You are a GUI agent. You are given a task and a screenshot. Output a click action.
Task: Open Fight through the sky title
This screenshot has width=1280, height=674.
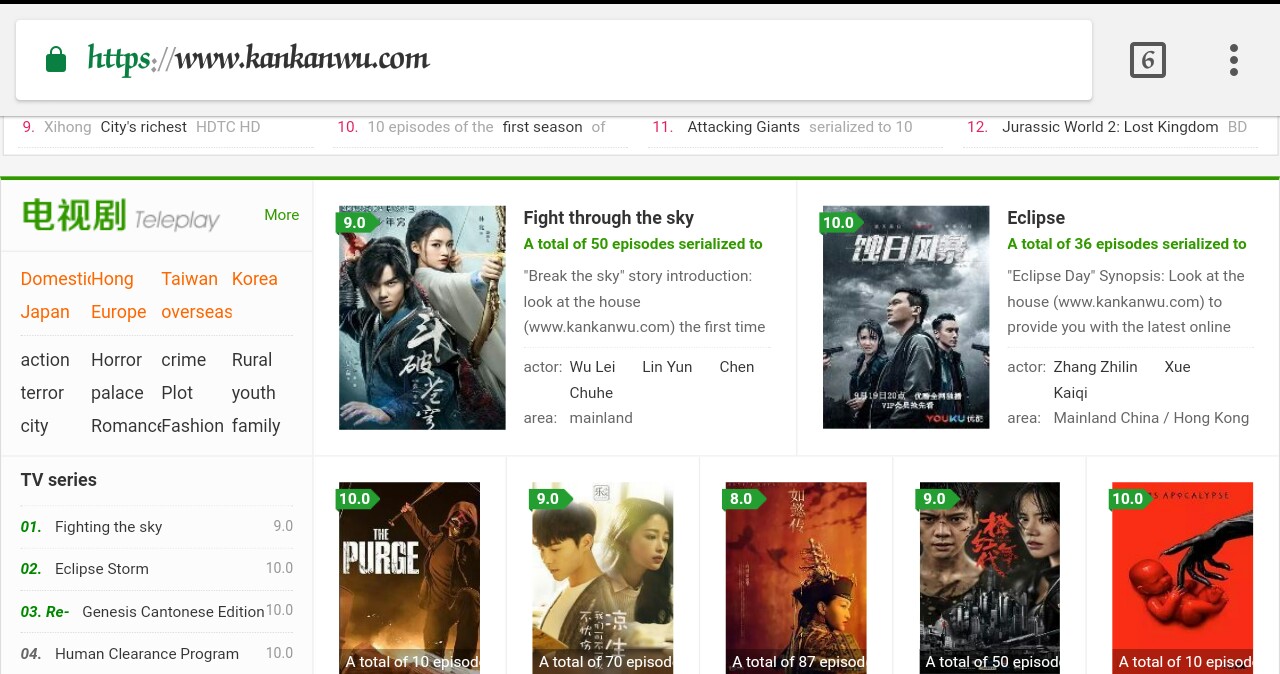pyautogui.click(x=608, y=218)
